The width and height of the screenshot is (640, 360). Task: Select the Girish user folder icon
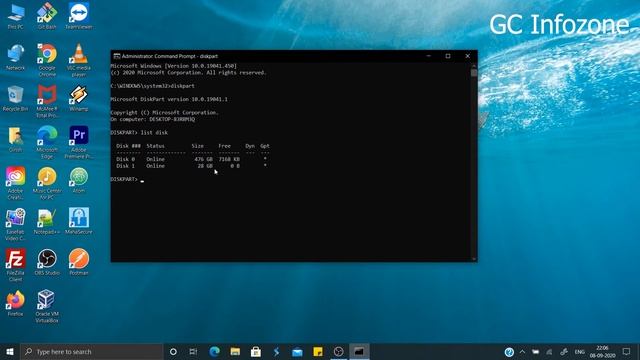16,139
